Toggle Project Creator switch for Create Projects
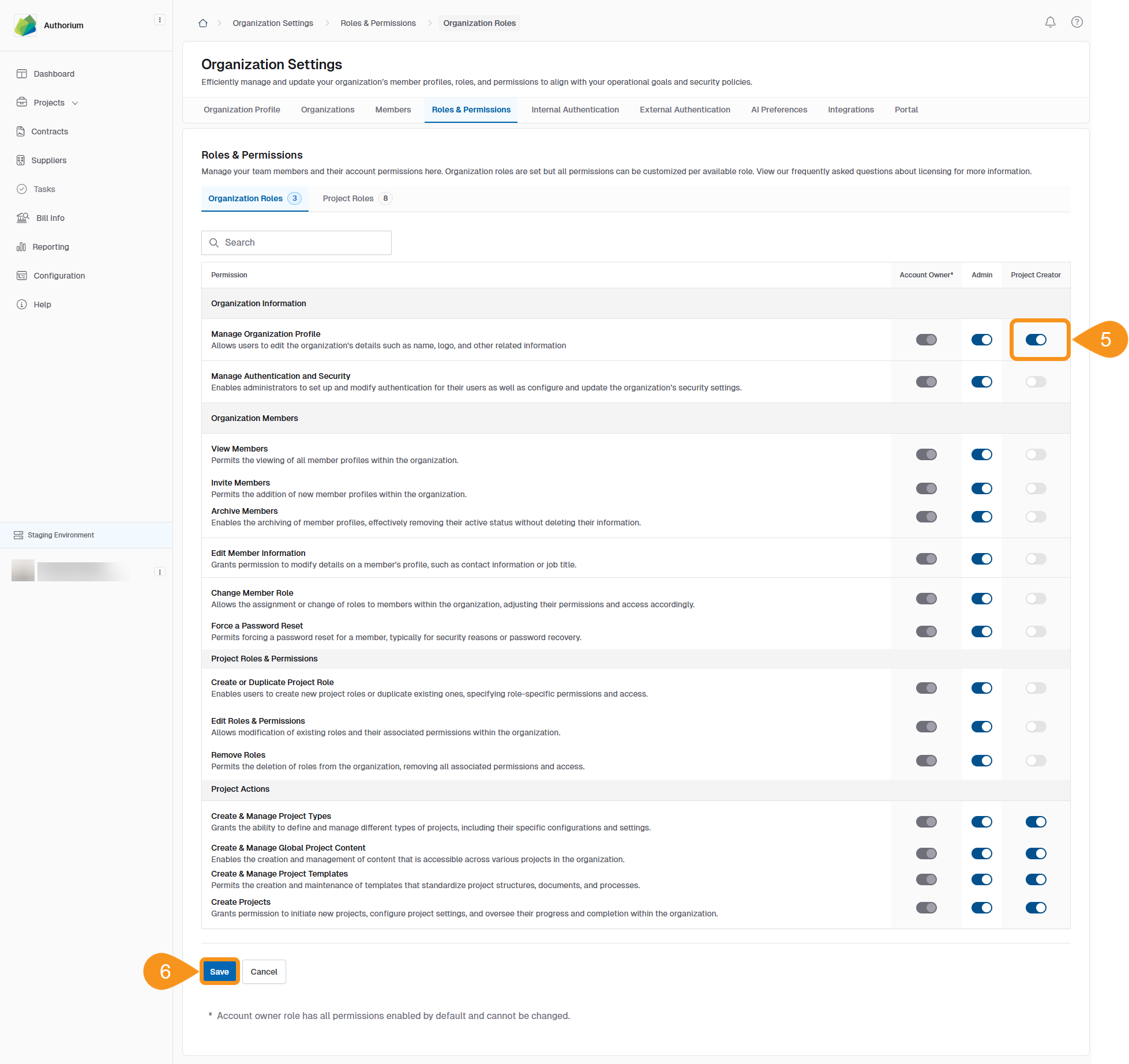 point(1036,908)
